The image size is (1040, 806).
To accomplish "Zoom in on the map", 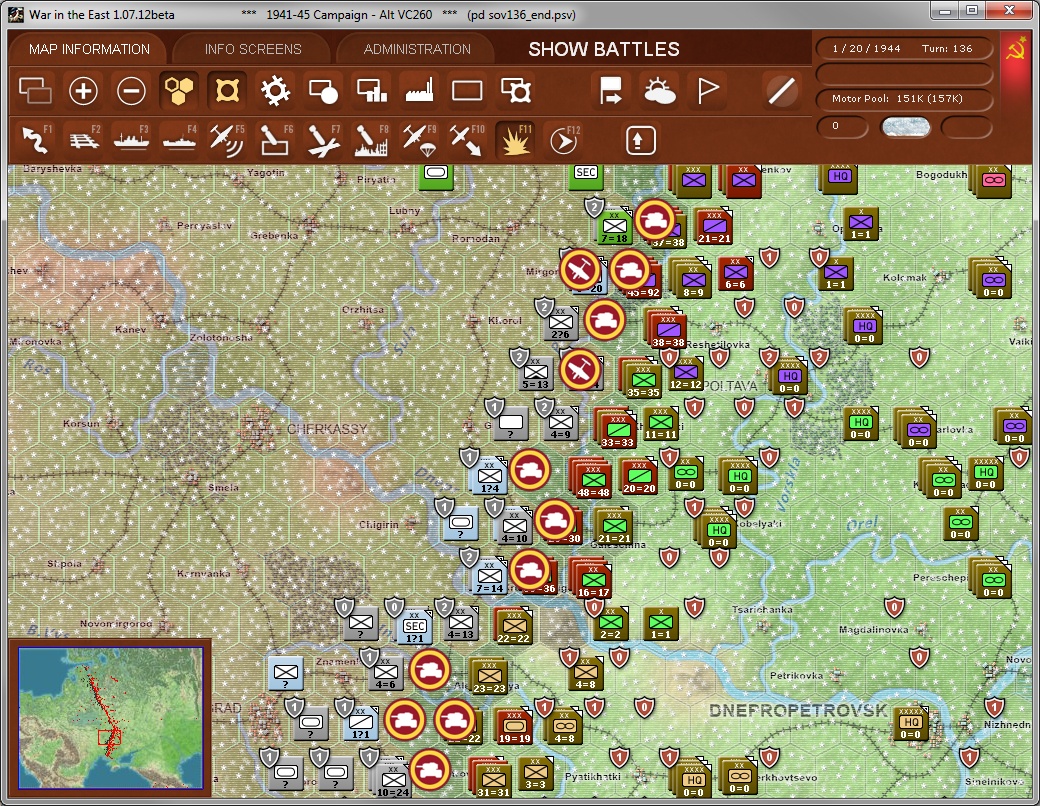I will (83, 90).
